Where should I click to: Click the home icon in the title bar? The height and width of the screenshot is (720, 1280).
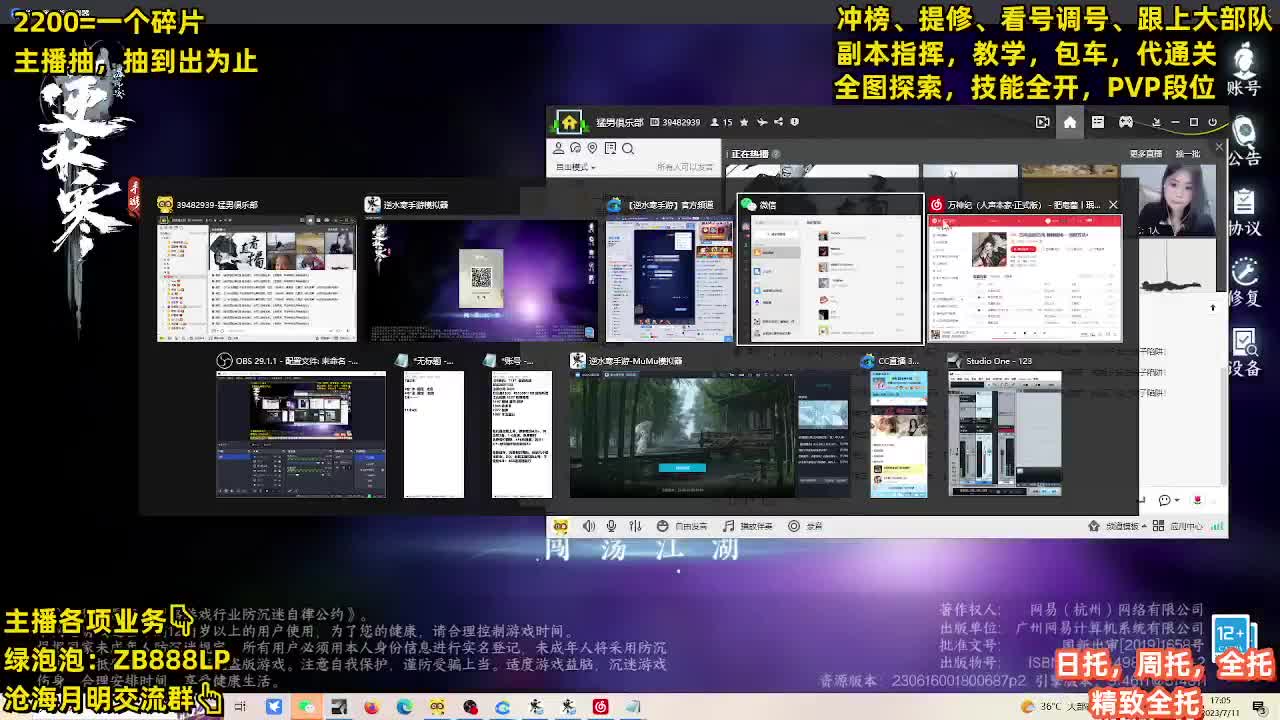pos(1070,122)
